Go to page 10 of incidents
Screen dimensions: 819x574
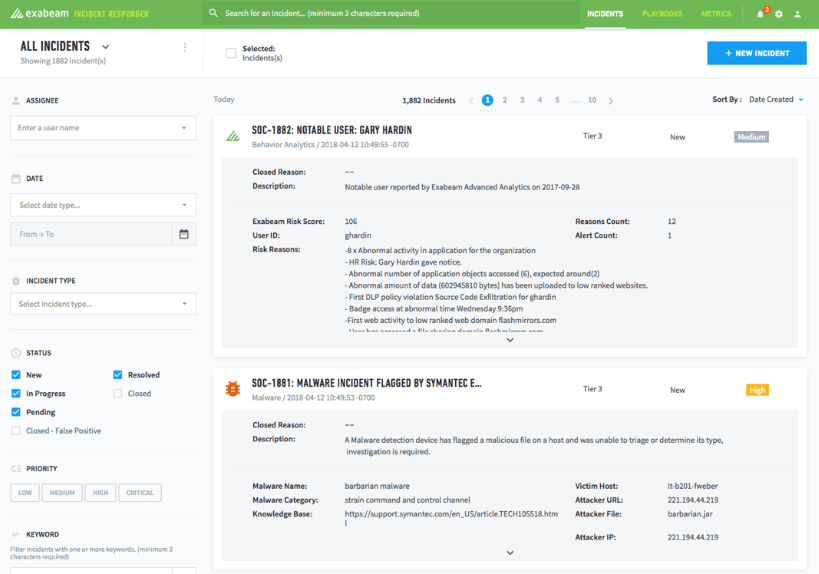point(592,100)
